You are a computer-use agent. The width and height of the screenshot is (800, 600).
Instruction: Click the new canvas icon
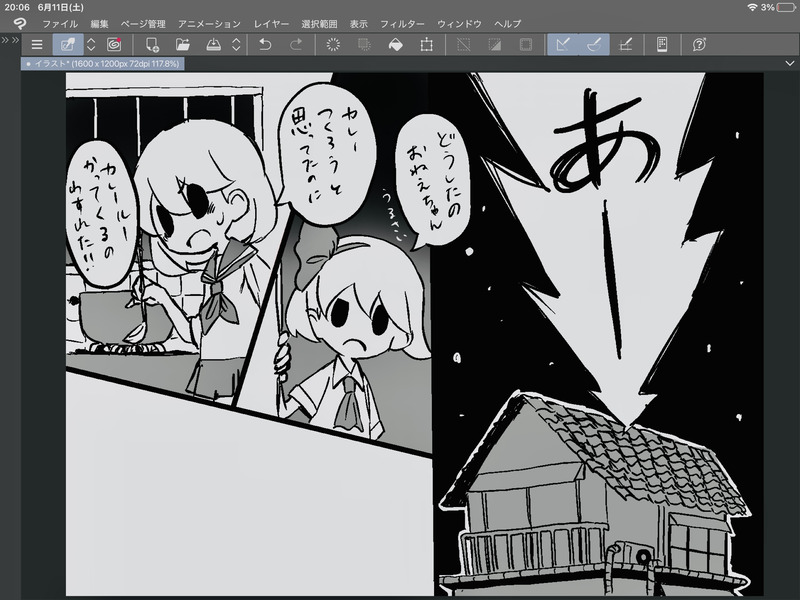click(x=152, y=44)
